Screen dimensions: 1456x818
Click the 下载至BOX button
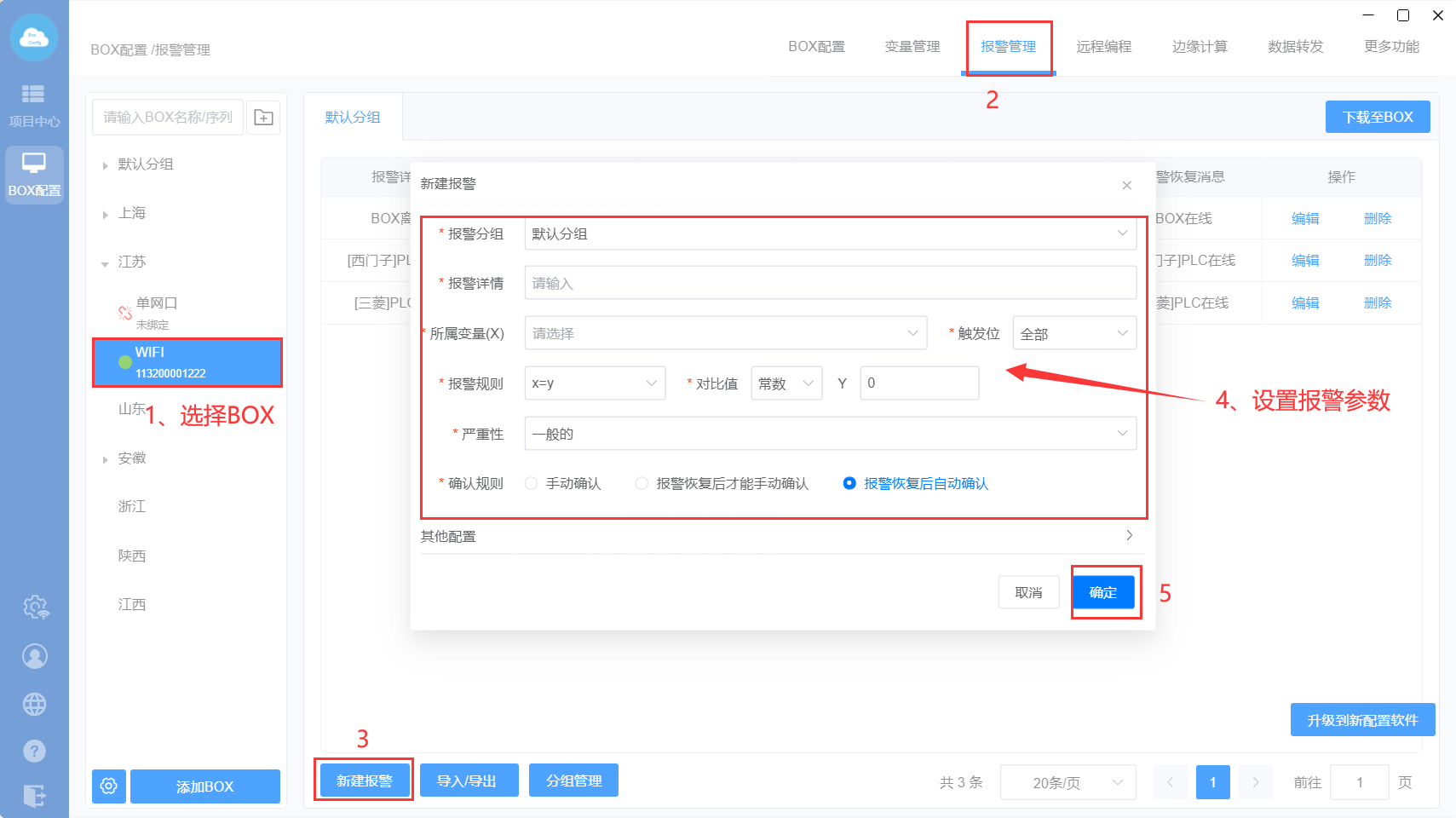(x=1377, y=117)
